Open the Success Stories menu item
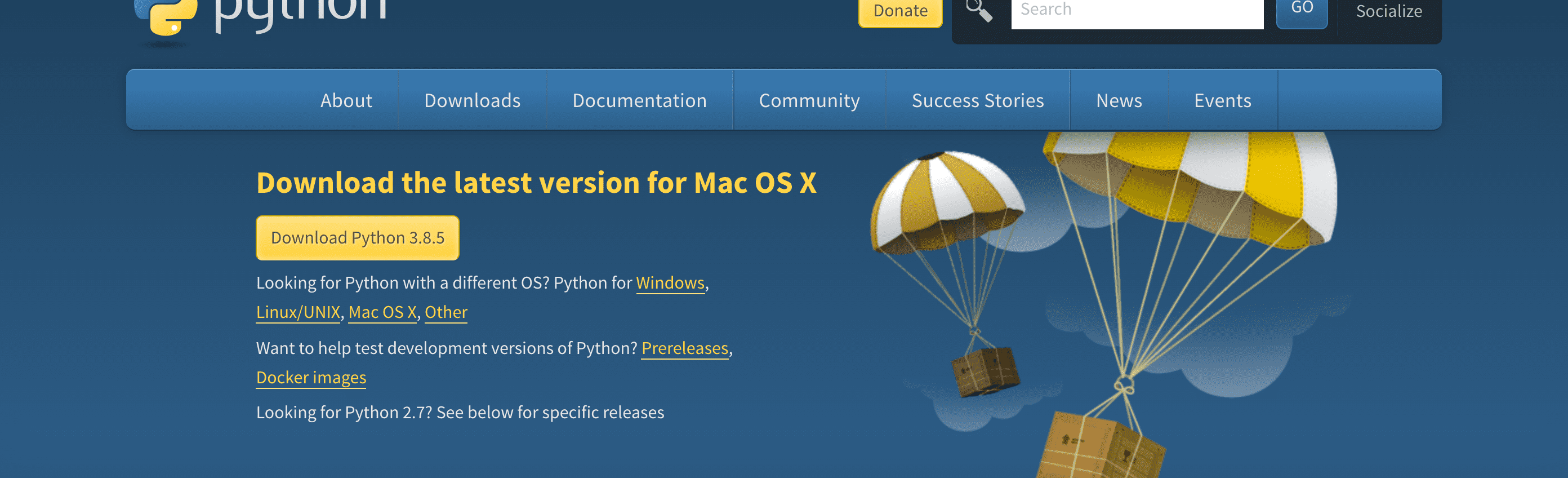 click(978, 100)
